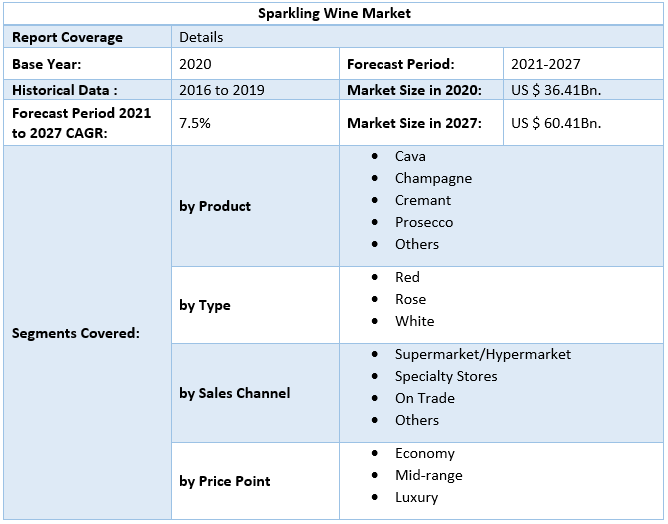Click the 7.5% CAGR value
Image resolution: width=668 pixels, height=524 pixels.
pos(195,123)
